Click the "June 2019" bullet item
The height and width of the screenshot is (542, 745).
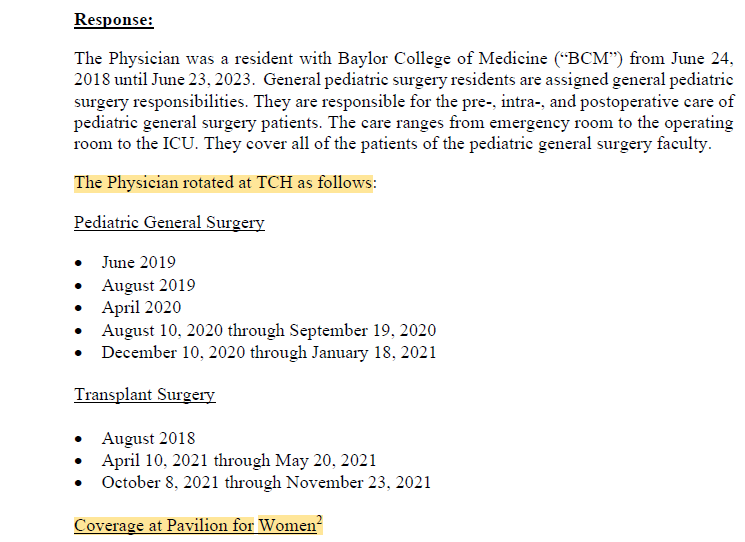(x=138, y=263)
